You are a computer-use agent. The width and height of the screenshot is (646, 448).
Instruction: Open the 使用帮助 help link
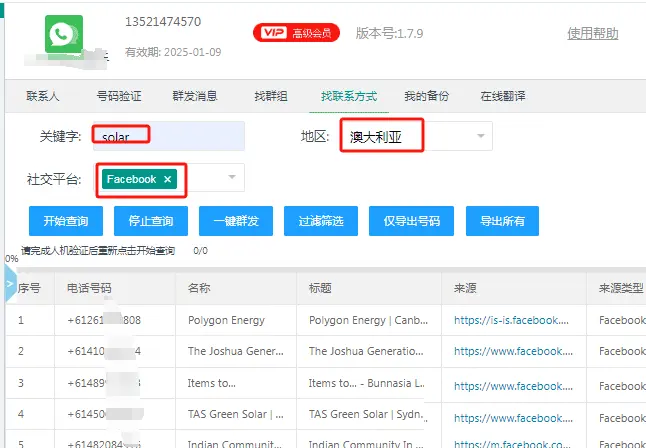[x=593, y=33]
